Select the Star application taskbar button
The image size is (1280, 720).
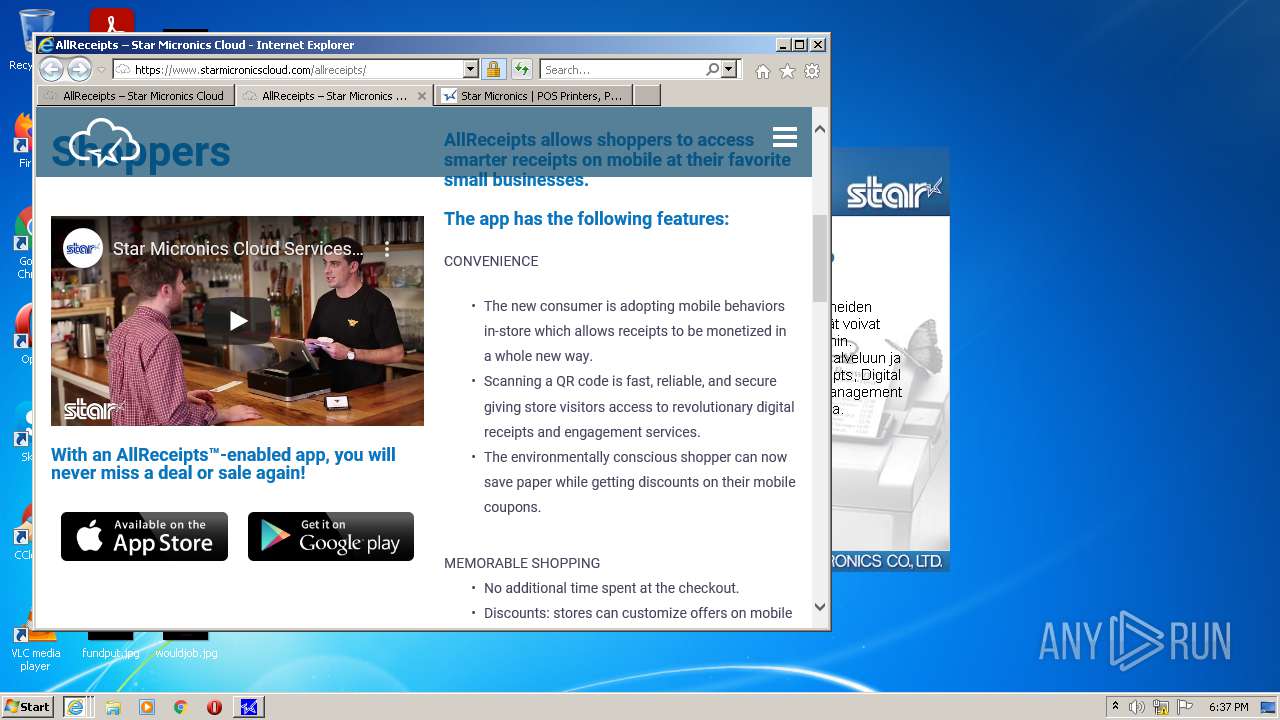(249, 707)
